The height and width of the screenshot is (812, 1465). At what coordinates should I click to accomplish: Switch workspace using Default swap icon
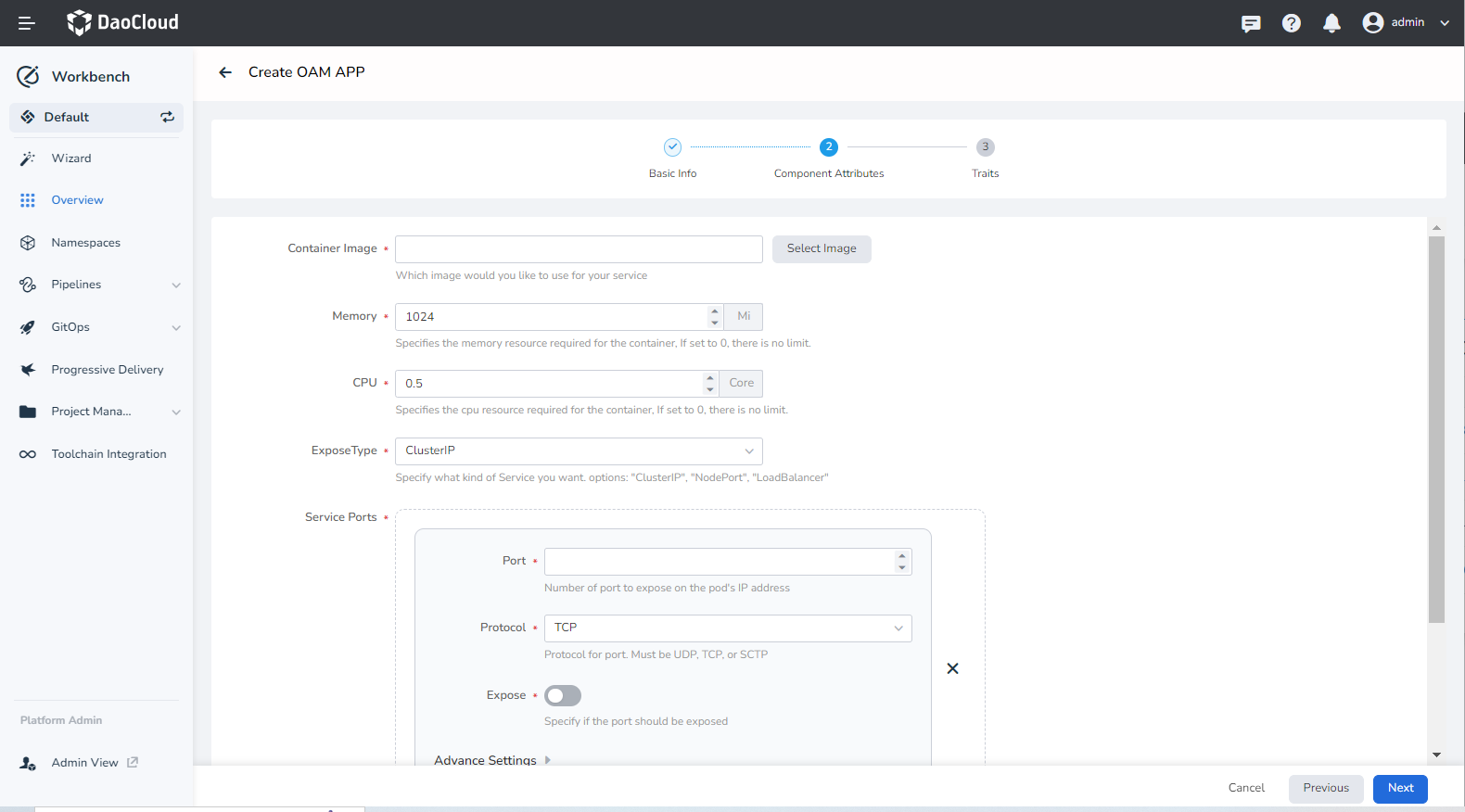(x=167, y=117)
